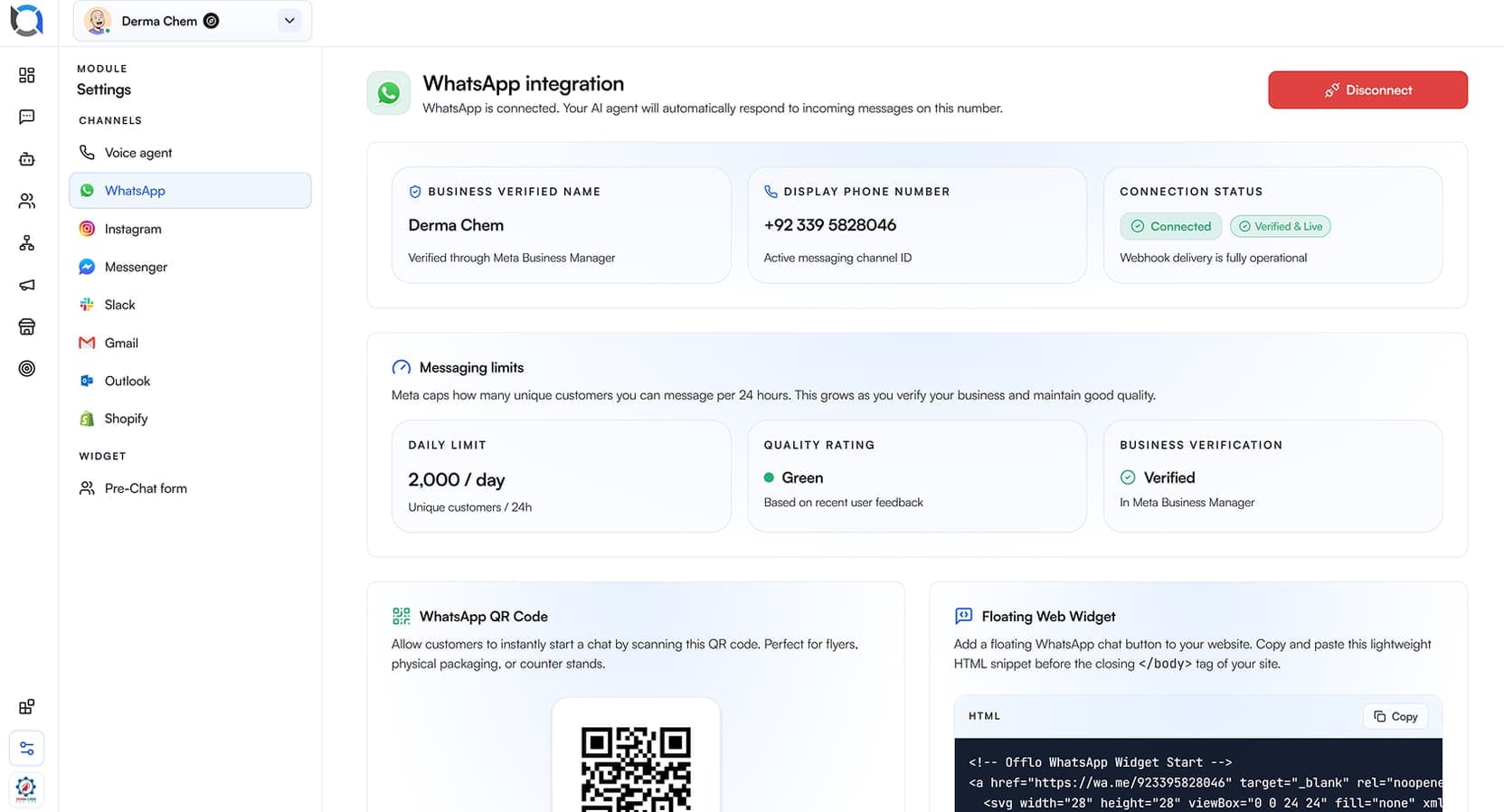Click the phone number +92 339 5828046
Viewport: 1504px width, 812px height.
(x=830, y=225)
